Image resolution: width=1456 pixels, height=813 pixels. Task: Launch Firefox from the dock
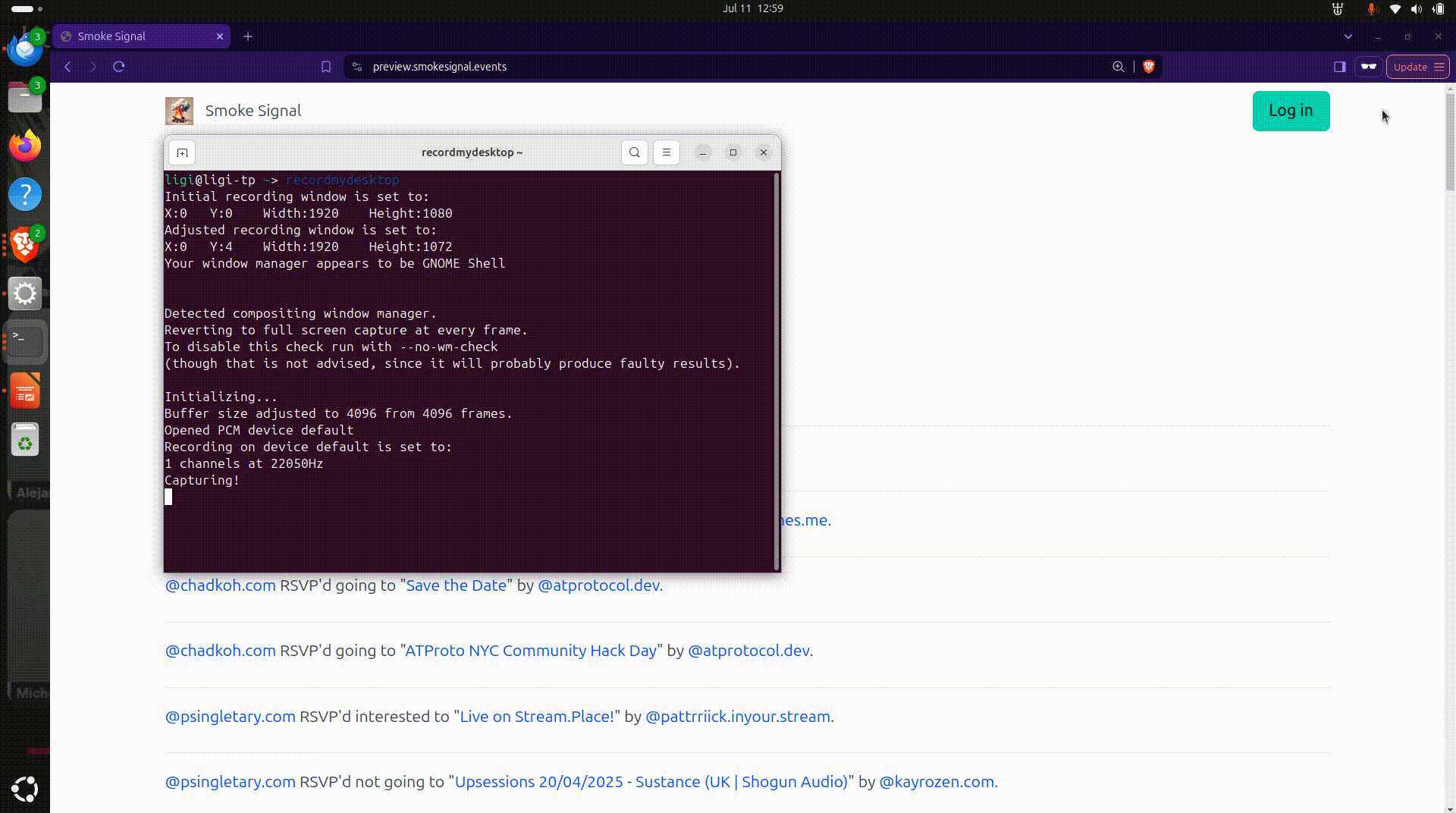[x=25, y=146]
